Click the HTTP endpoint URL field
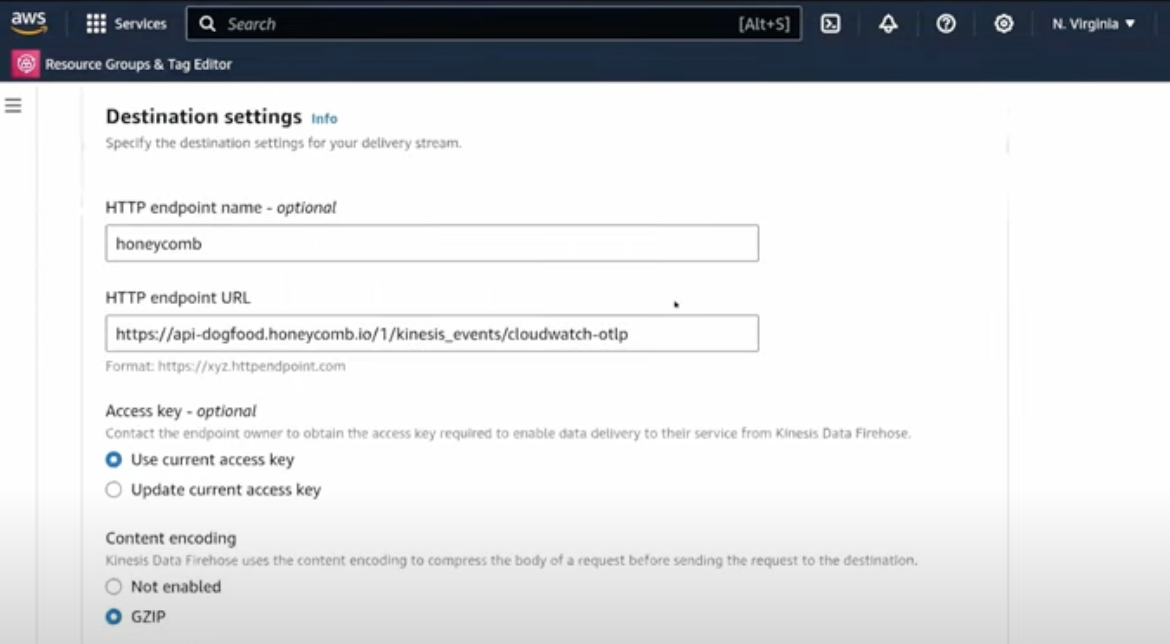Screen dimensions: 1170x644 tap(431, 333)
